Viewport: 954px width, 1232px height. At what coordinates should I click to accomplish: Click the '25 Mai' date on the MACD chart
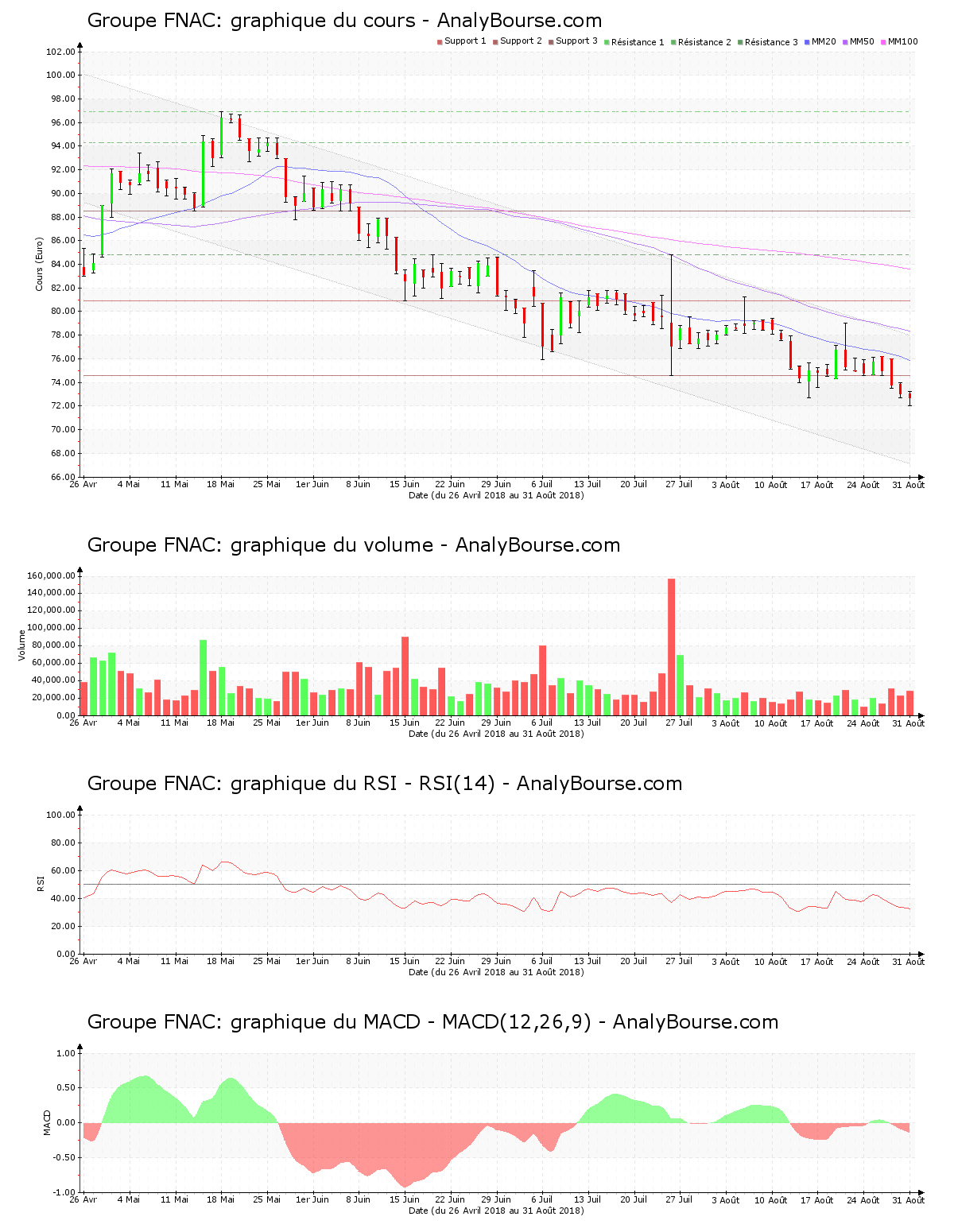tap(267, 1199)
